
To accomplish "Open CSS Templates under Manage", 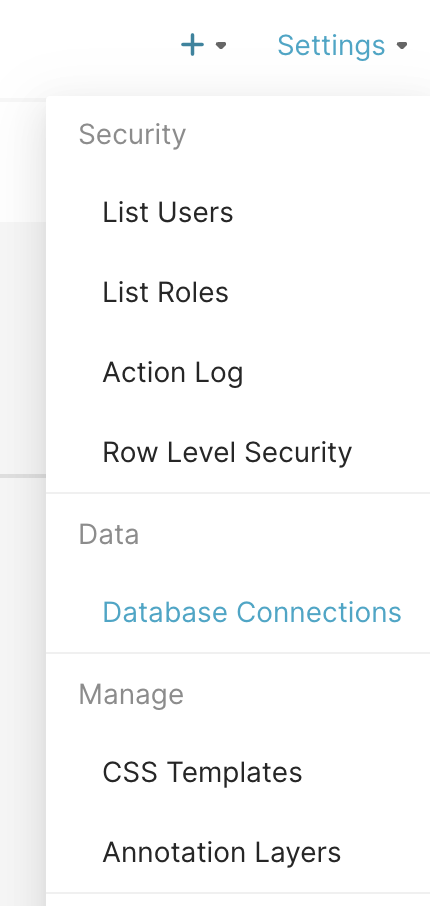I will click(202, 772).
